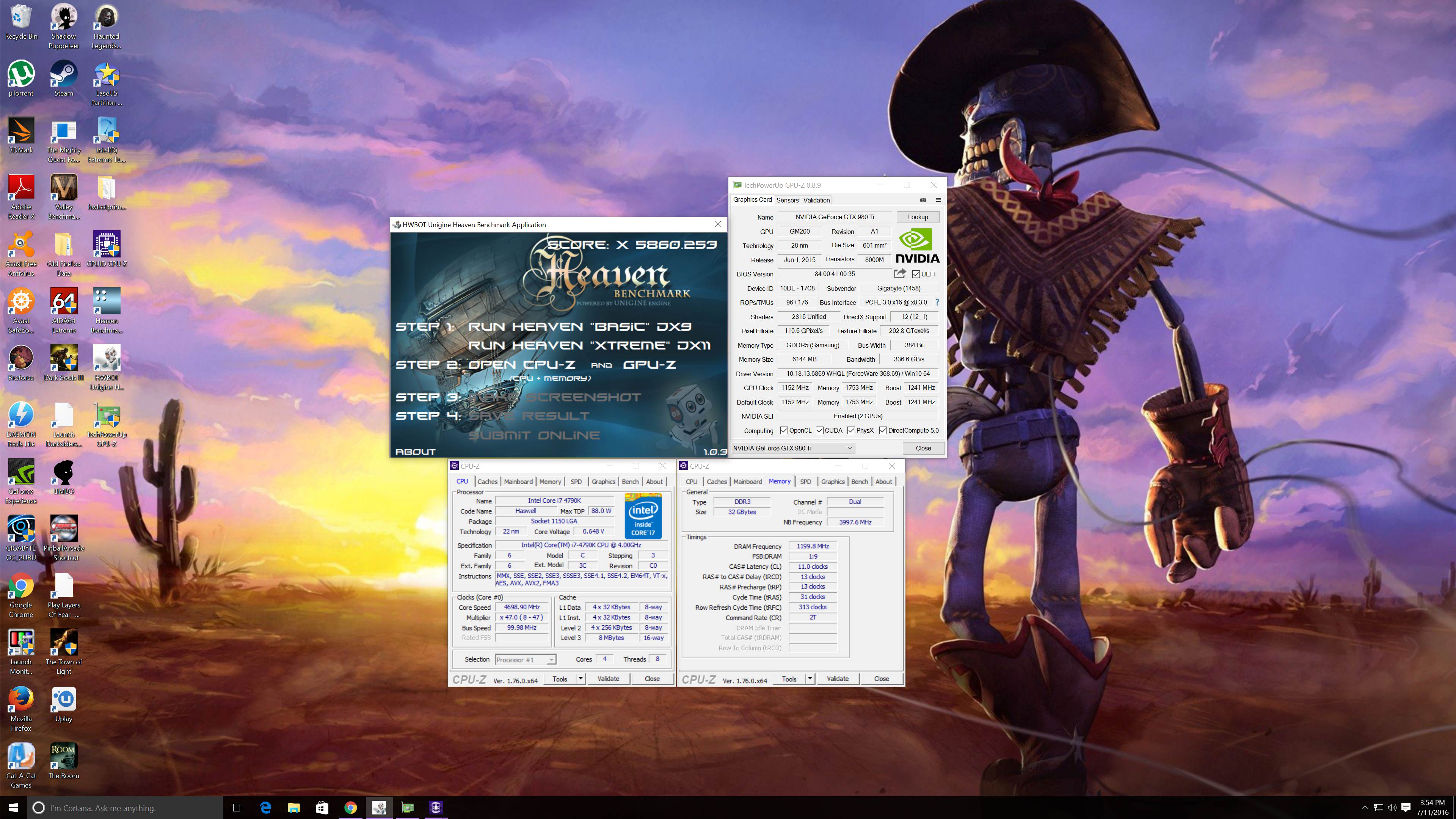Click Run Heaven "Xtreme" DX11
The width and height of the screenshot is (1456, 819).
tap(589, 345)
